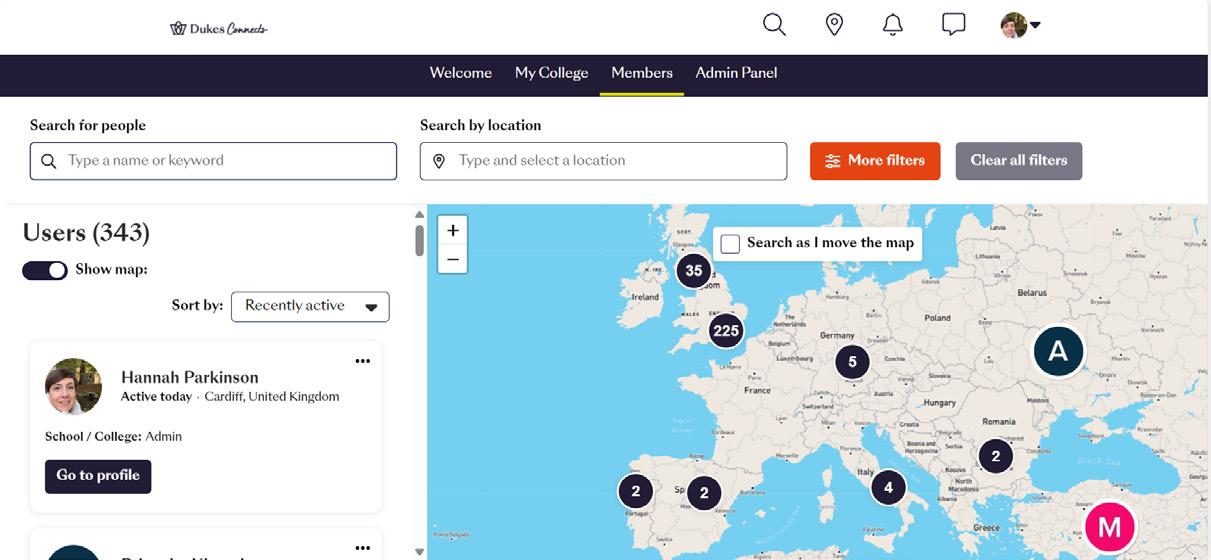Select the name Hannah Parkinson

pos(190,377)
